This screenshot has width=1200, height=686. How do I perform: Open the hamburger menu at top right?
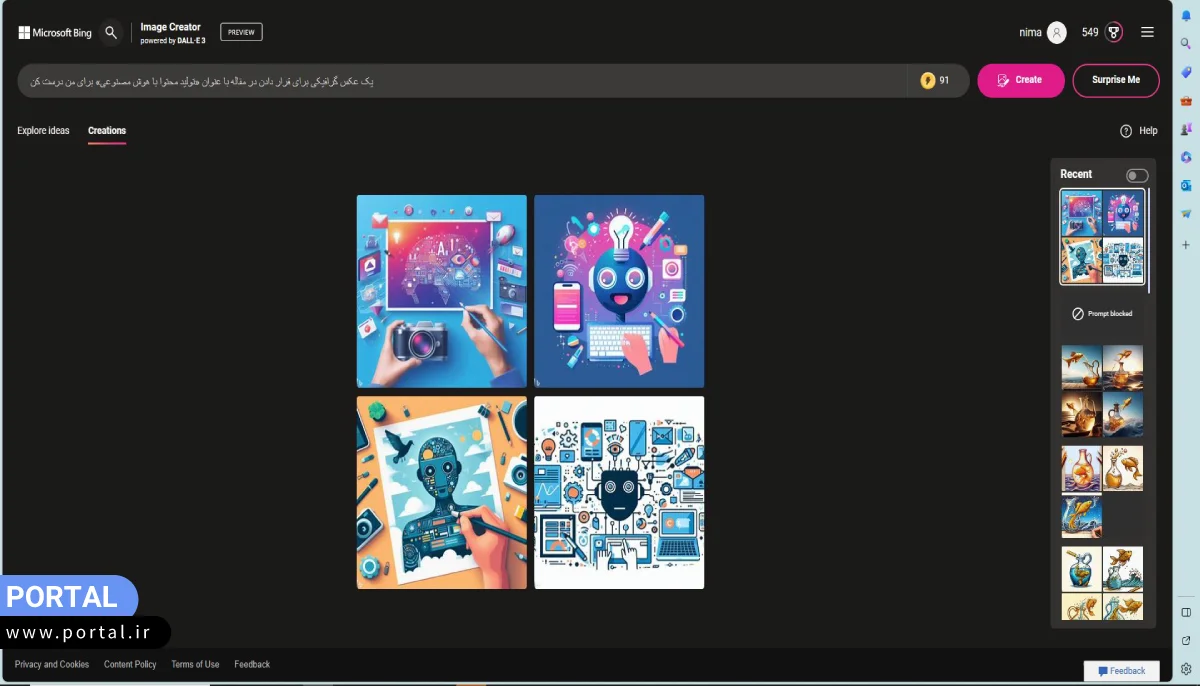click(1147, 32)
